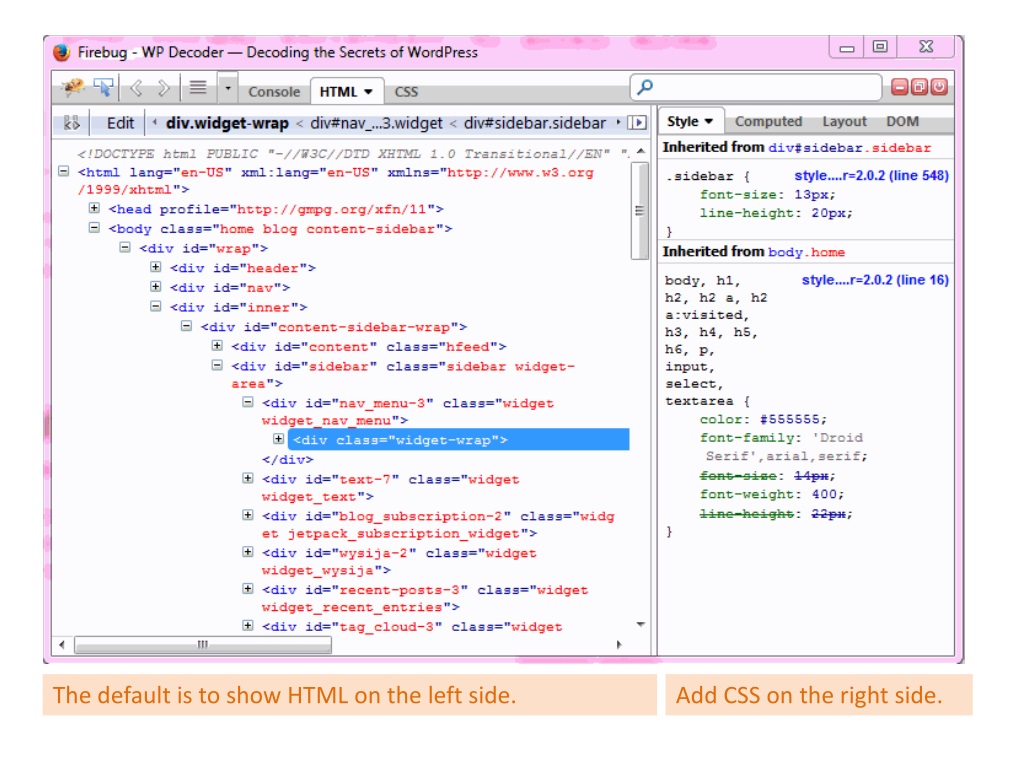Switch to the DOM tab
Screen dimensions: 1024x768
click(903, 122)
